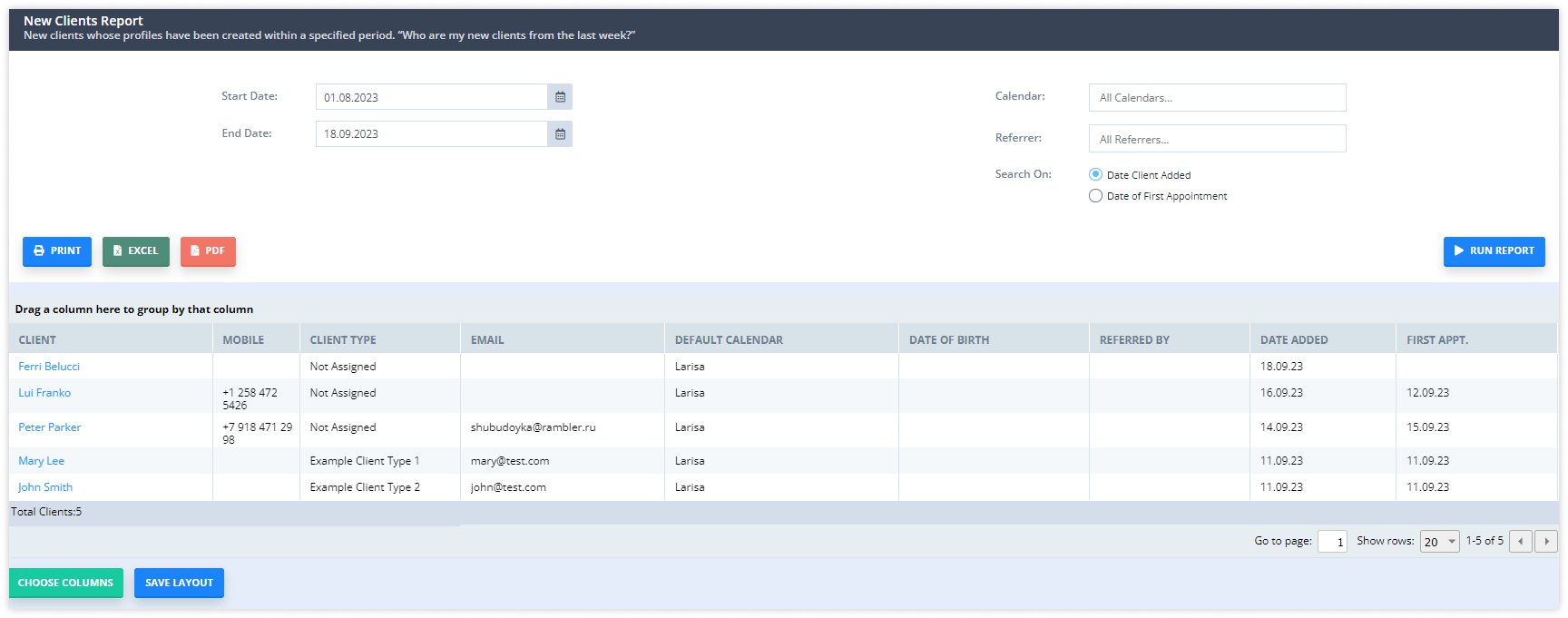Click the 1-5 of 5 pager text
The image size is (1568, 618).
[x=1485, y=541]
